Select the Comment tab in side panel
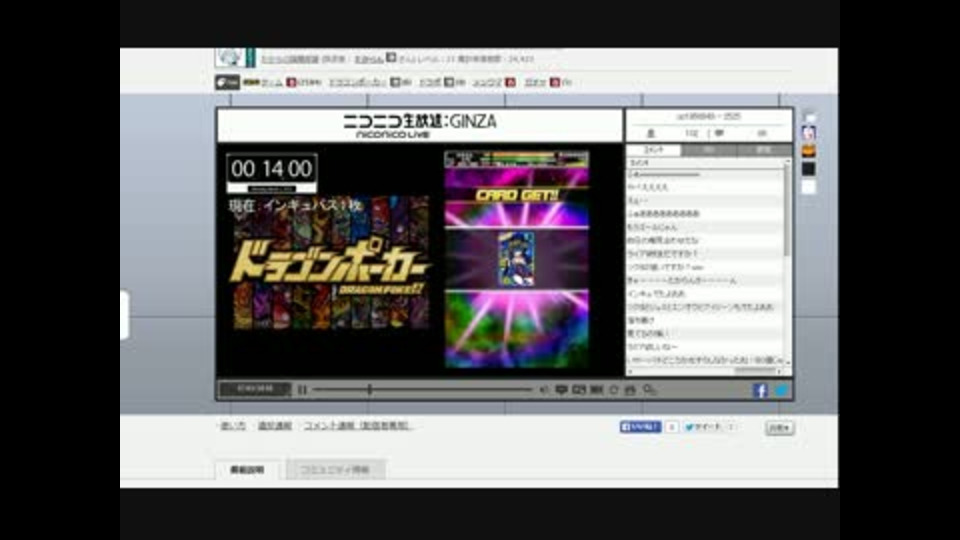The image size is (960, 540). point(653,149)
